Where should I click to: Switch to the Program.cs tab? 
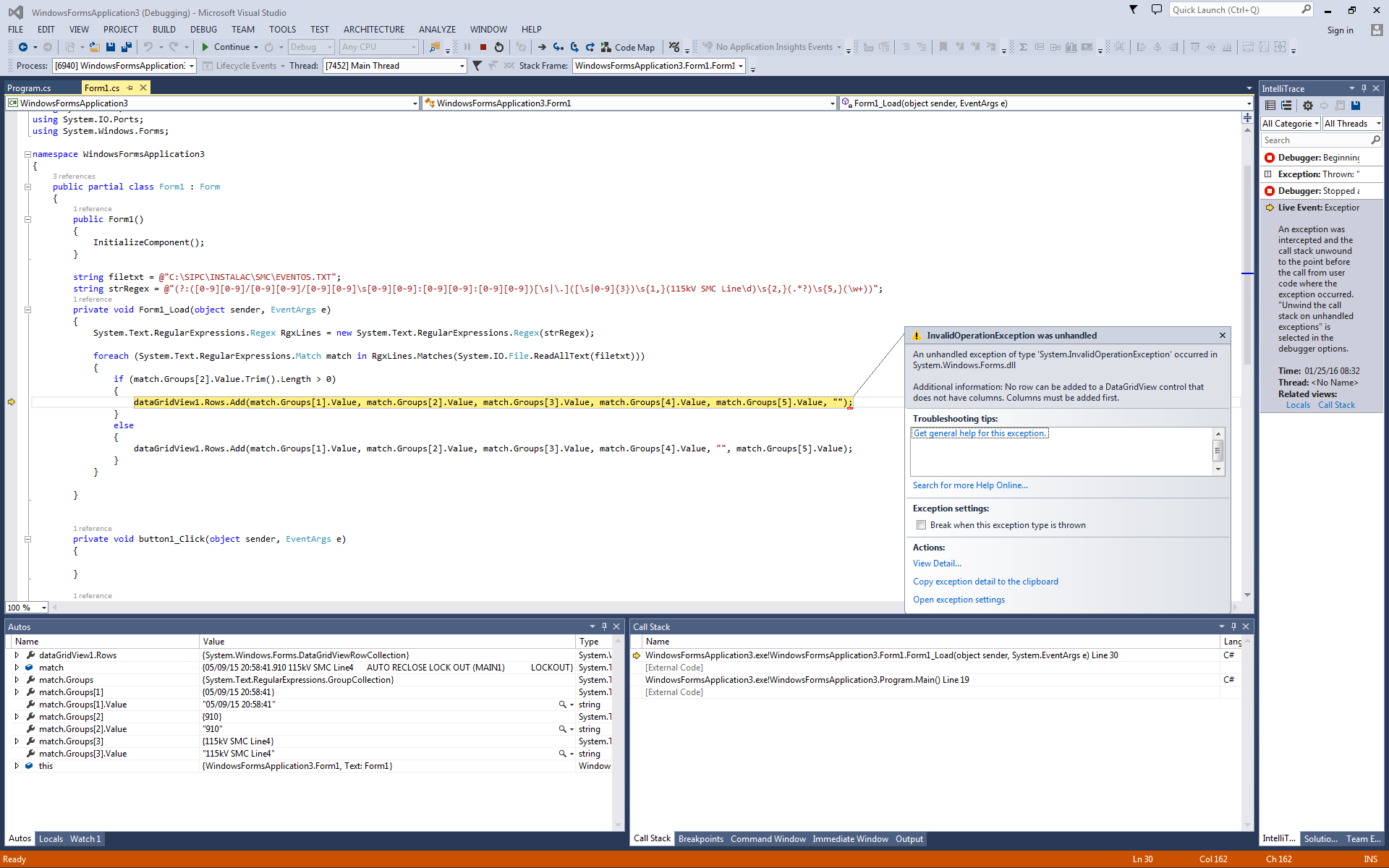[x=29, y=88]
